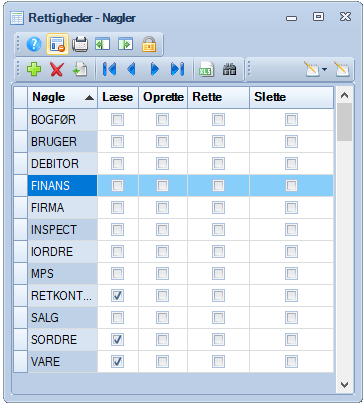
Task: Select the FIRMA key cell
Action: 62,207
